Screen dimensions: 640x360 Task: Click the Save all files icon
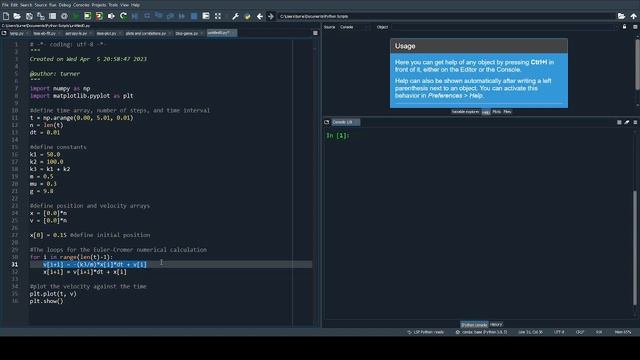[x=41, y=16]
